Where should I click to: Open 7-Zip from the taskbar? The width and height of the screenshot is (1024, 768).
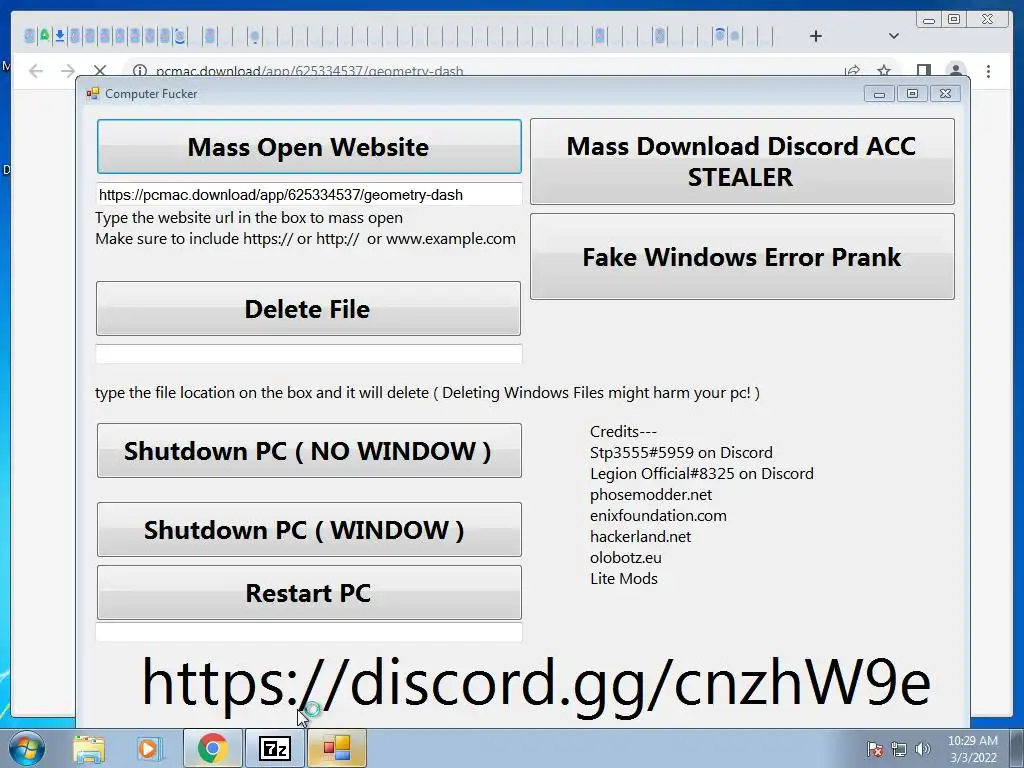click(x=274, y=748)
